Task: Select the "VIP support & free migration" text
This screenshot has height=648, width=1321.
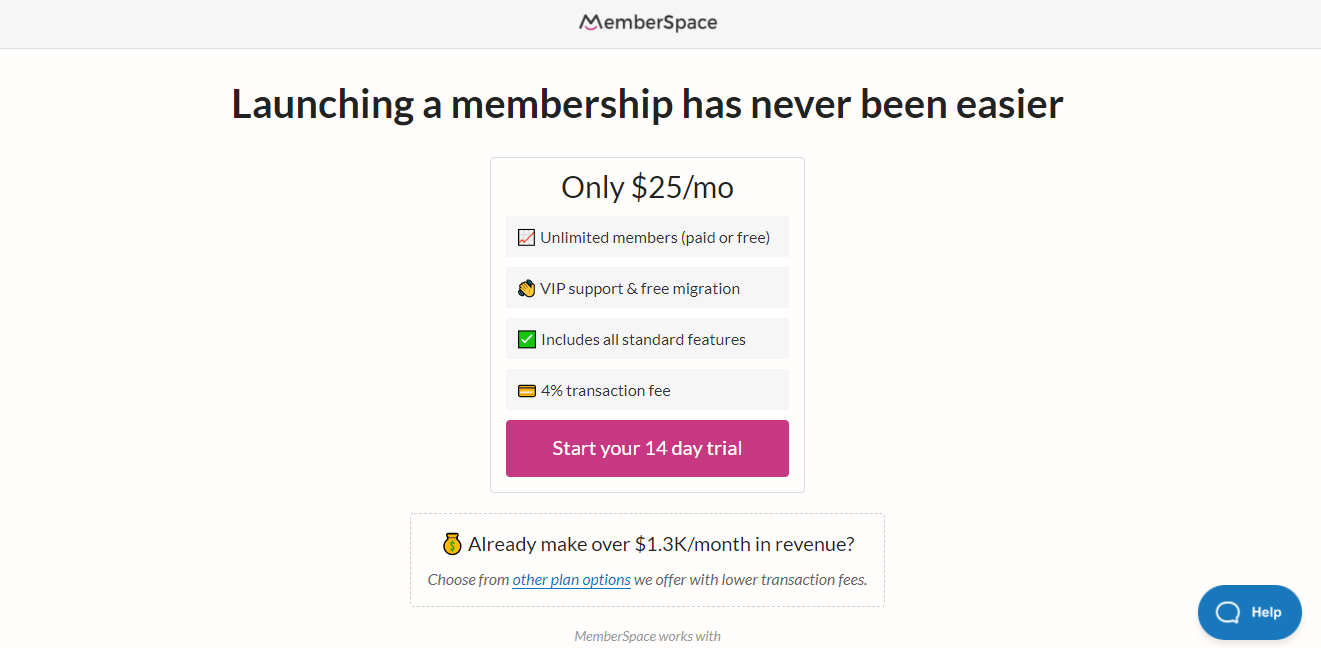Action: point(640,289)
